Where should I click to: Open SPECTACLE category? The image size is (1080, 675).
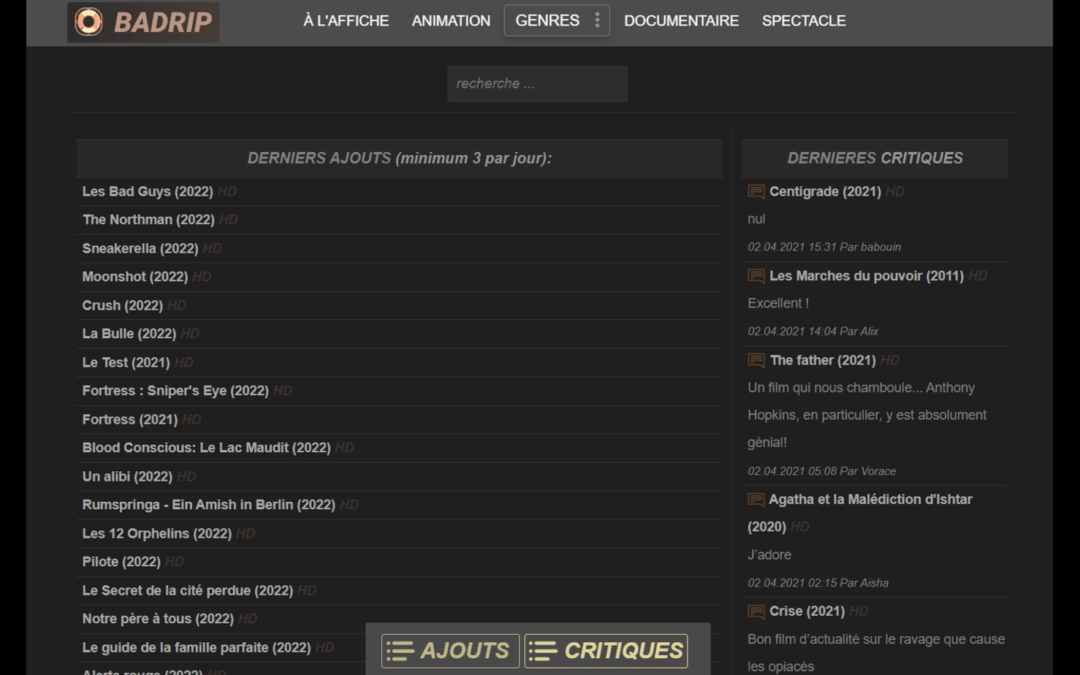[804, 21]
